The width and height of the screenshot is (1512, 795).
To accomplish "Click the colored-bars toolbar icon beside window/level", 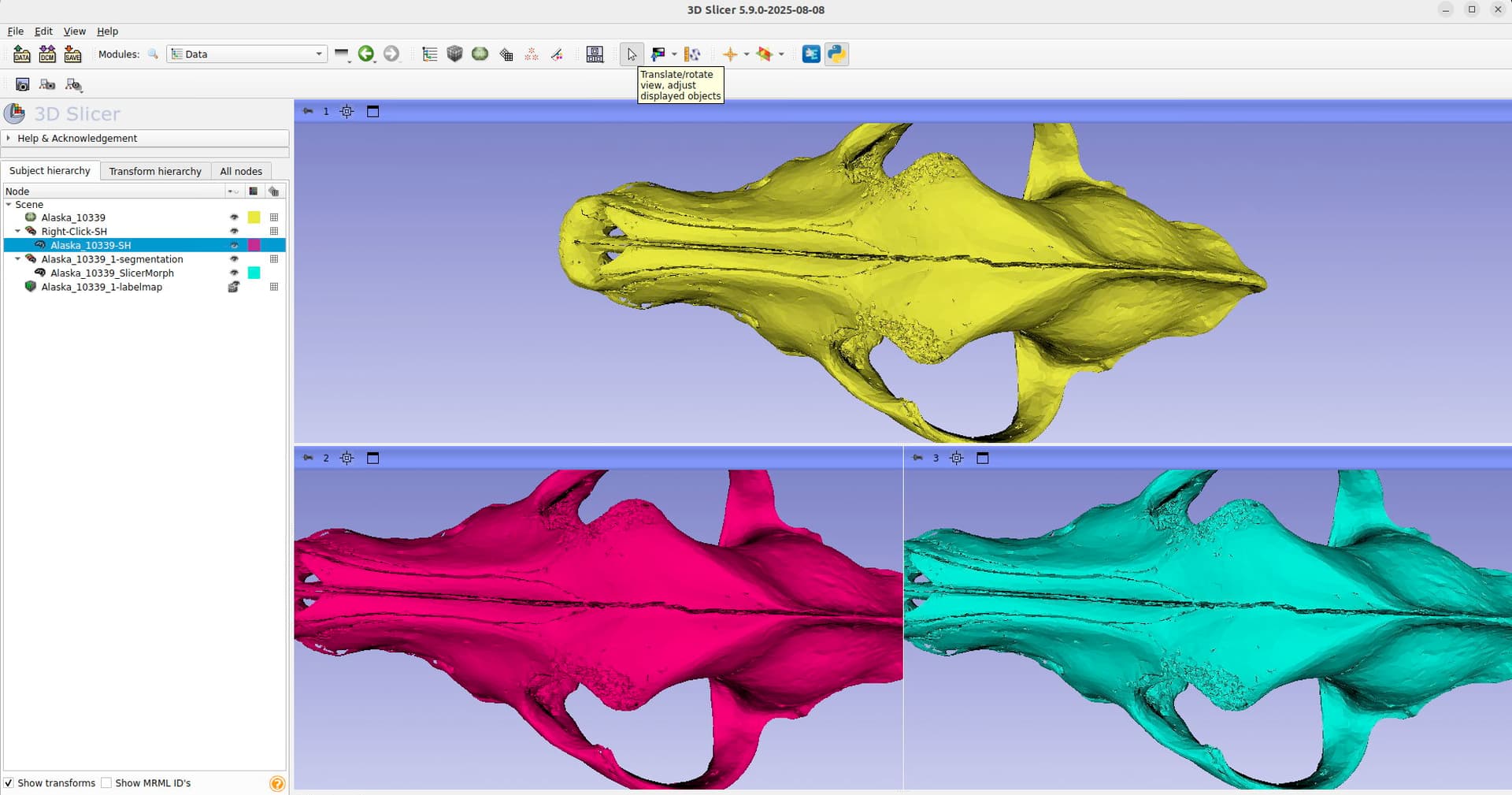I will point(692,54).
